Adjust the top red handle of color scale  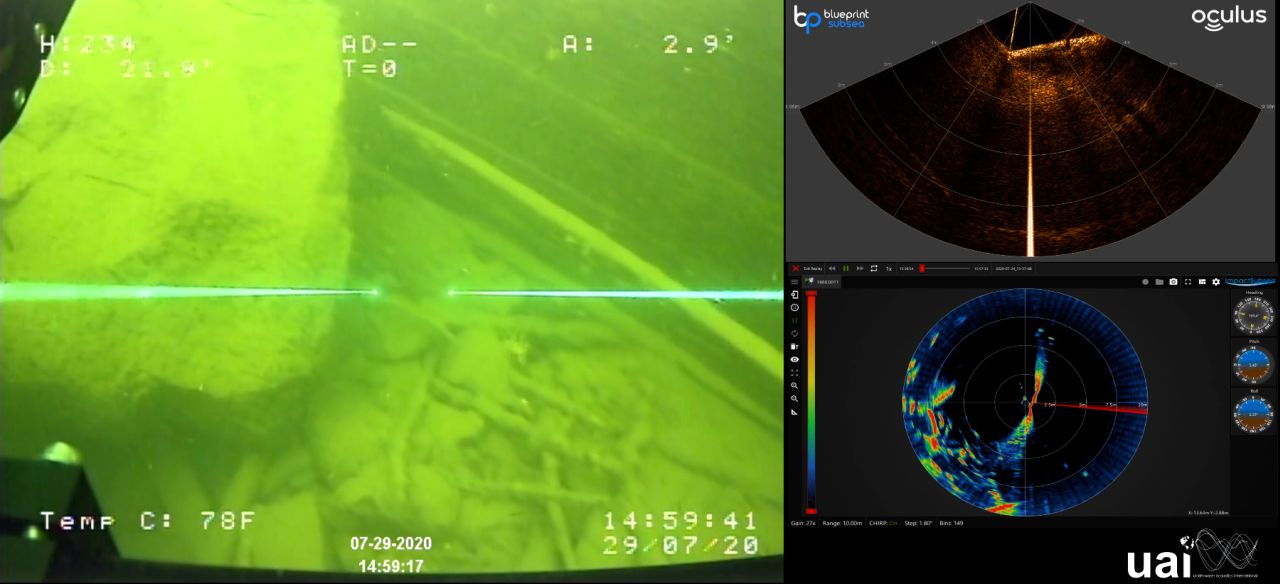pyautogui.click(x=811, y=294)
